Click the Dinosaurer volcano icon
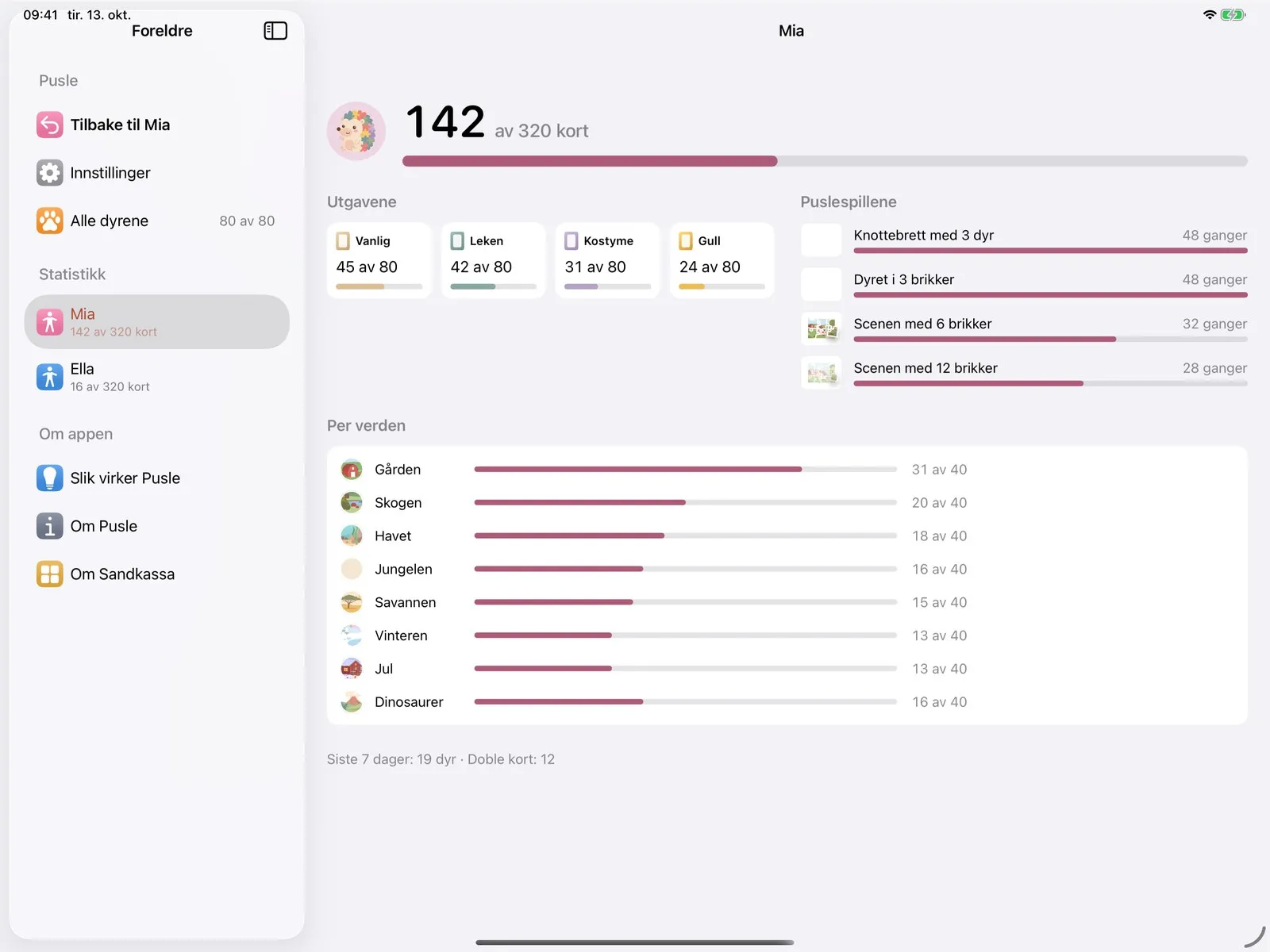 pyautogui.click(x=352, y=702)
